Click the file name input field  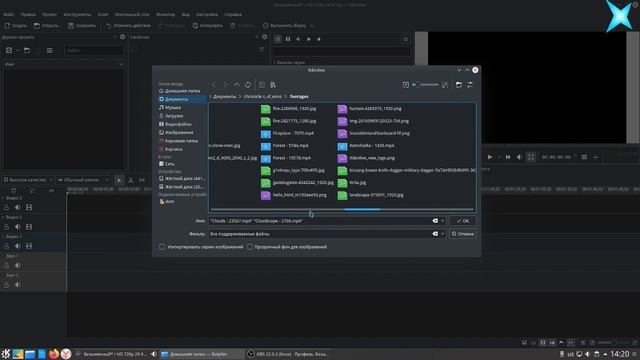tap(320, 221)
